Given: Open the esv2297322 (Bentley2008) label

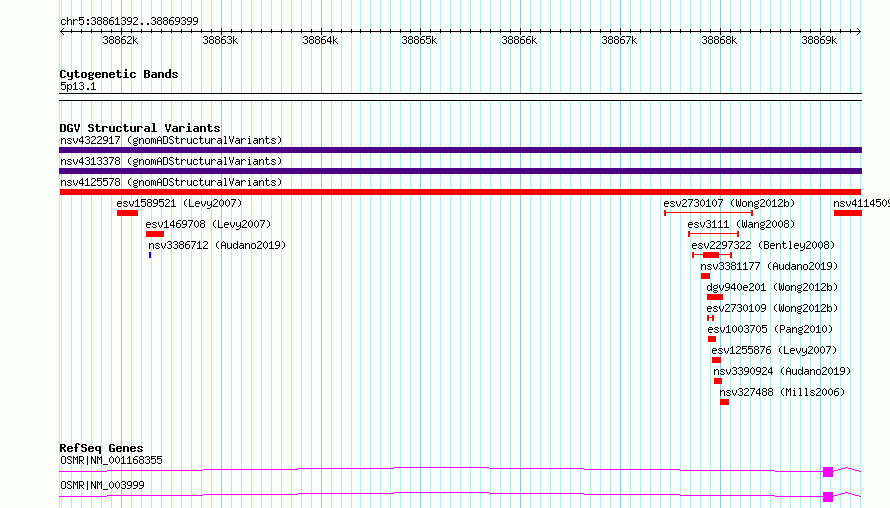Looking at the screenshot, I should [763, 245].
